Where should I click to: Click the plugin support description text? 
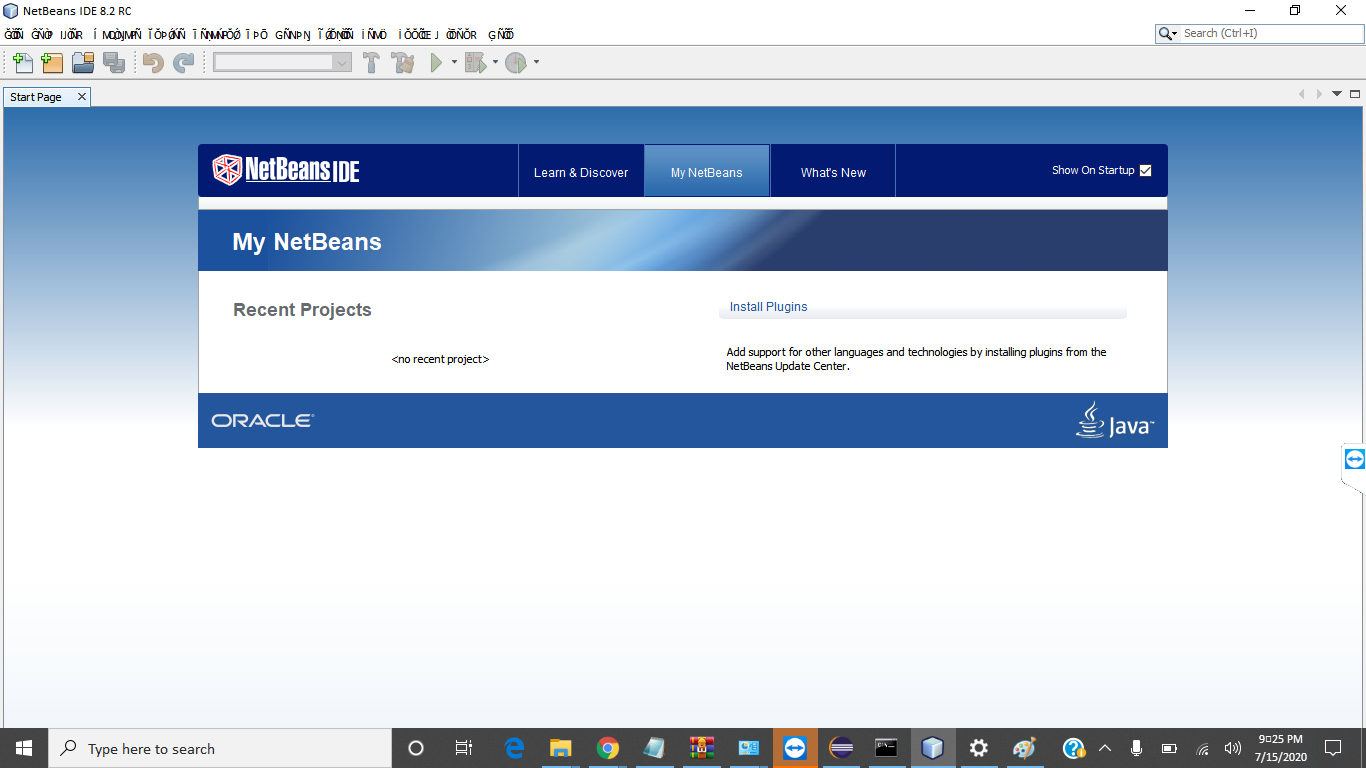pyautogui.click(x=916, y=359)
